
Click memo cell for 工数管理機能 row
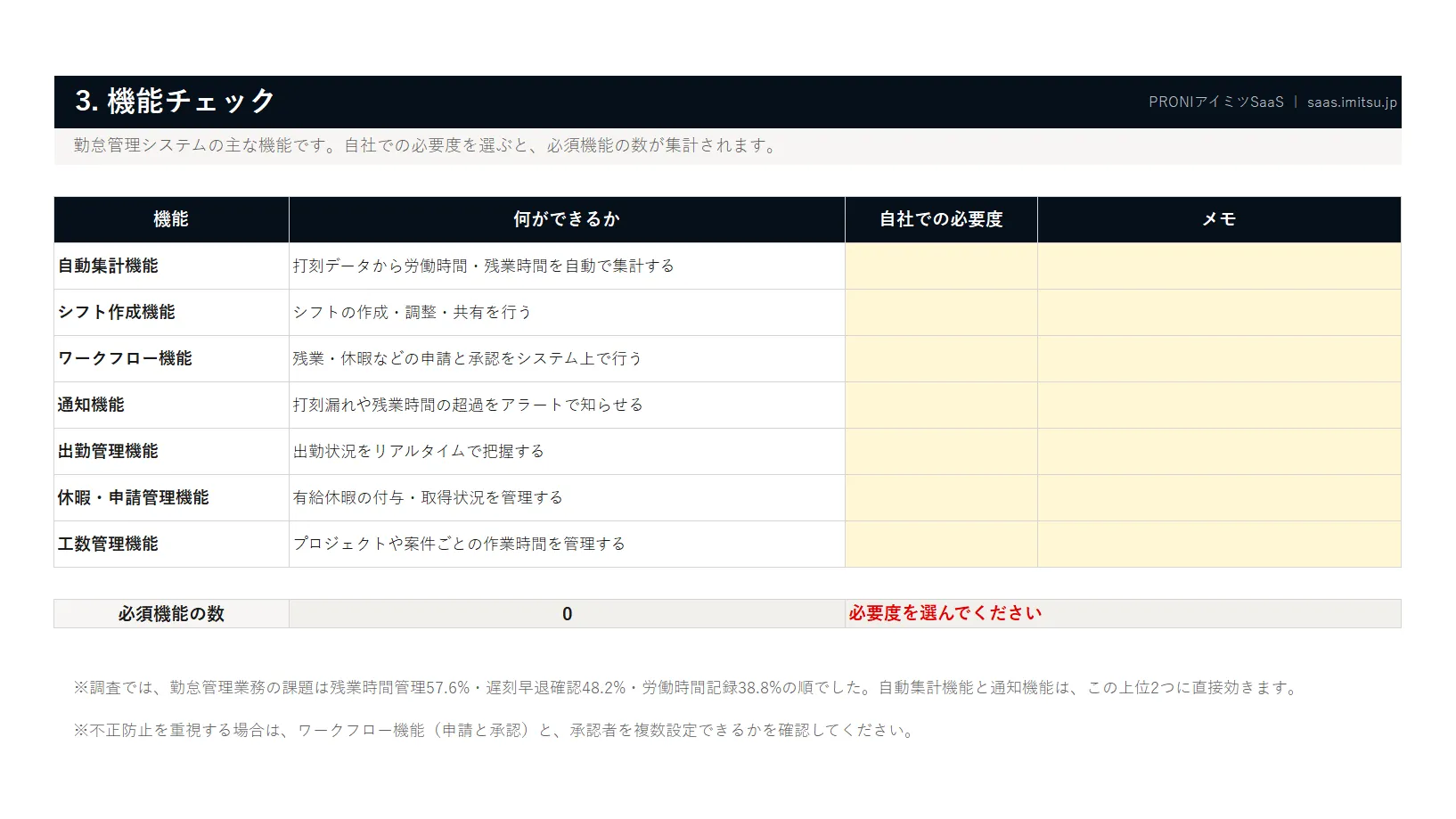[1219, 544]
